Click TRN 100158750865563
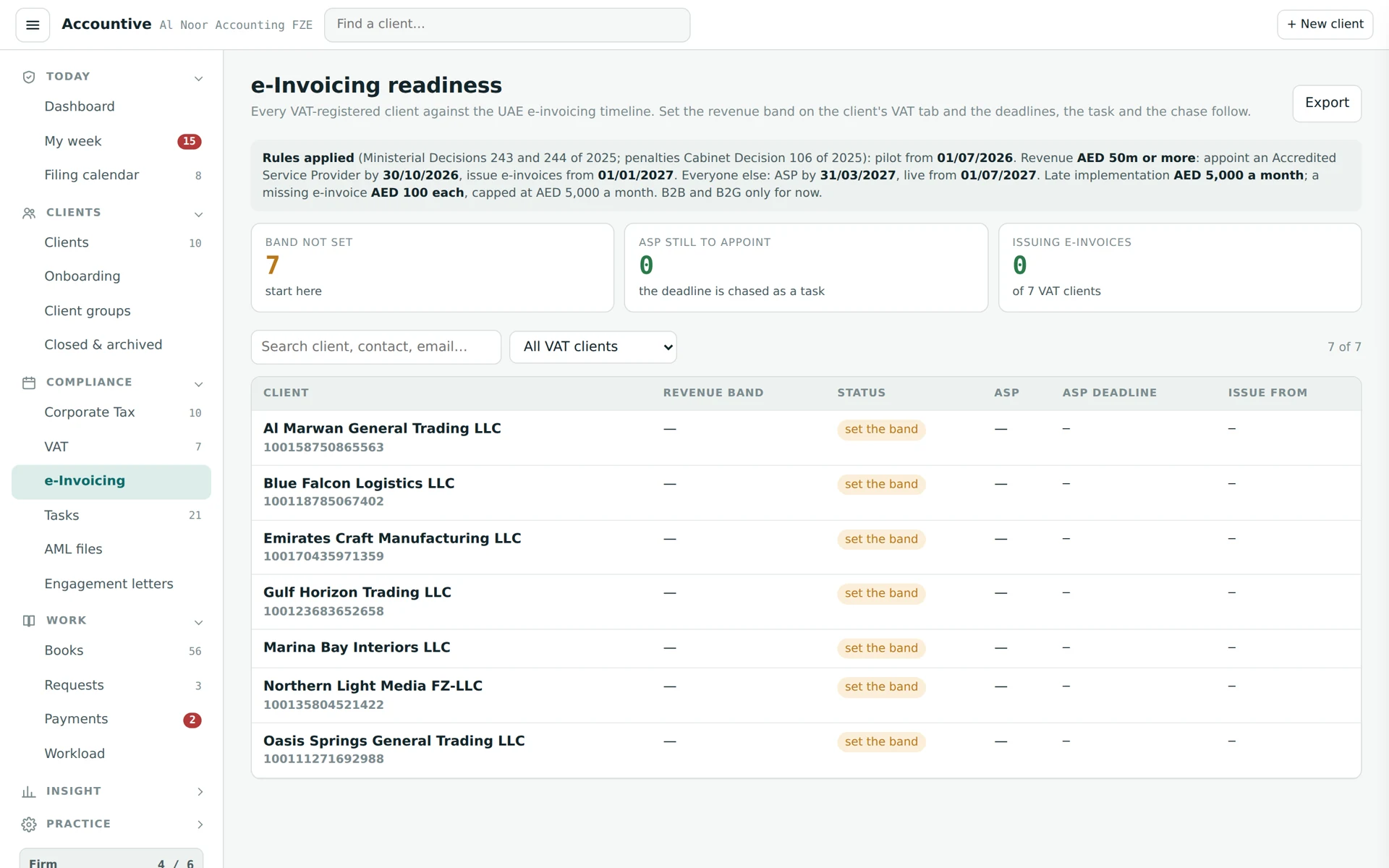This screenshot has width=1389, height=868. click(323, 448)
